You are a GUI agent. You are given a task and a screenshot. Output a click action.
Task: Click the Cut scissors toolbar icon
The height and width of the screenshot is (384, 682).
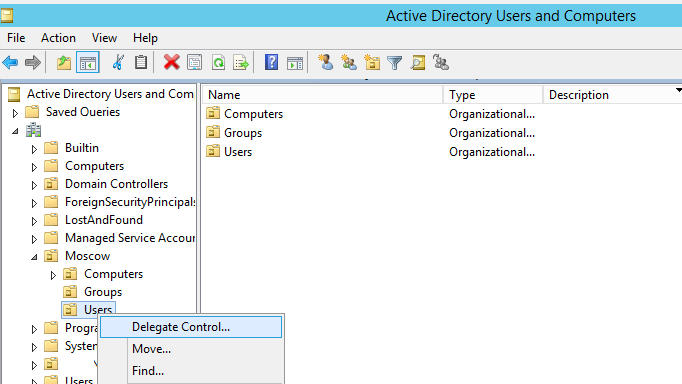117,63
